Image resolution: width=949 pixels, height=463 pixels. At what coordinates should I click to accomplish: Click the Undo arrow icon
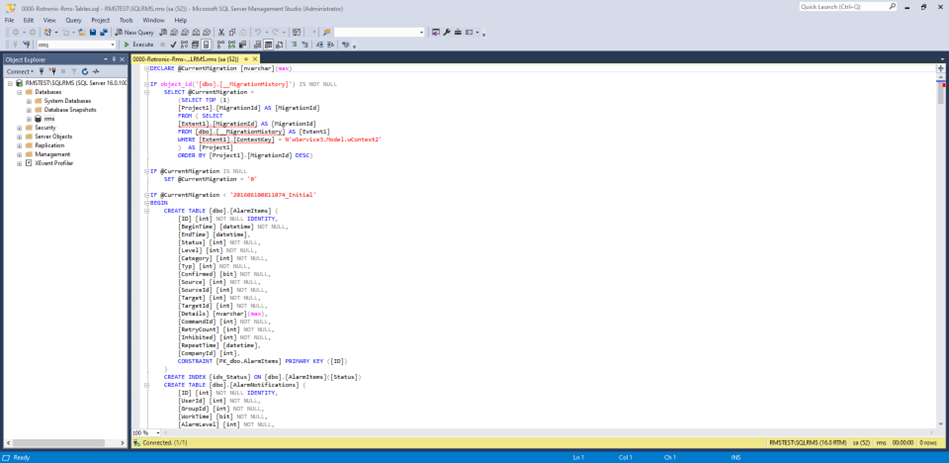[257, 32]
